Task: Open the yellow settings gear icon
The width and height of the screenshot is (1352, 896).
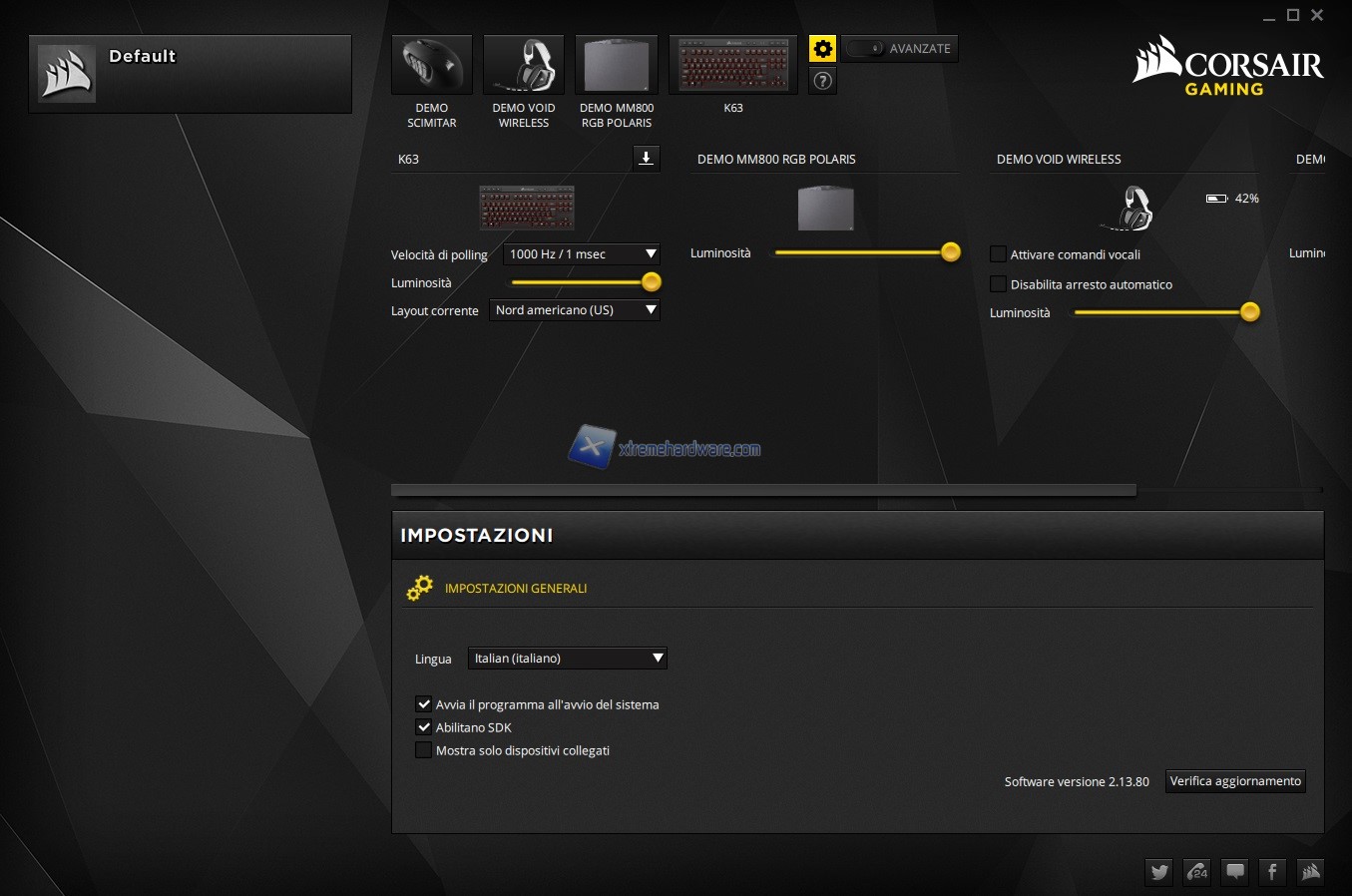Action: click(x=822, y=49)
